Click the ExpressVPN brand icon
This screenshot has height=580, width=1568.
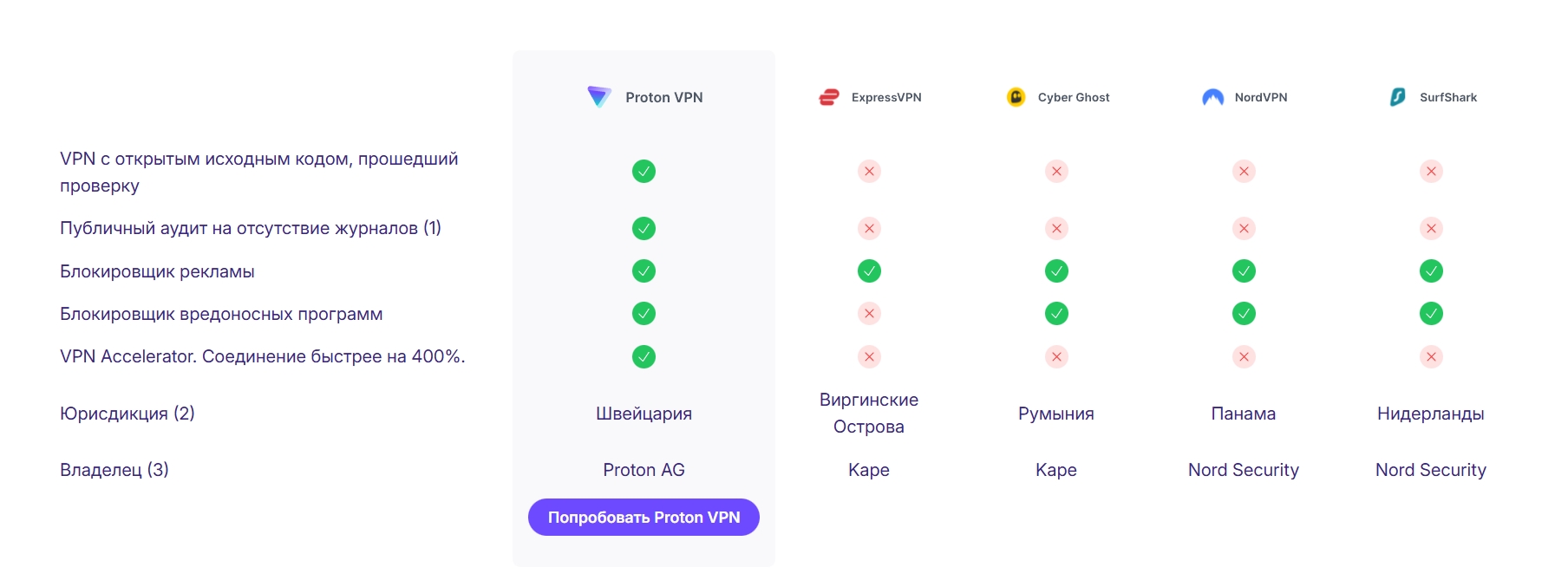(830, 96)
